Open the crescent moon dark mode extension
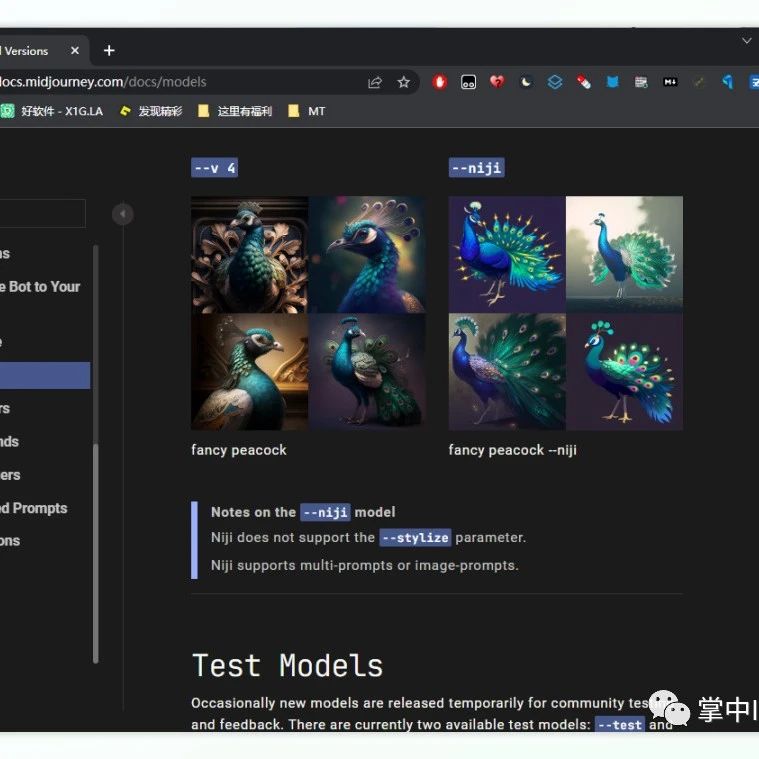759x759 pixels. (526, 82)
